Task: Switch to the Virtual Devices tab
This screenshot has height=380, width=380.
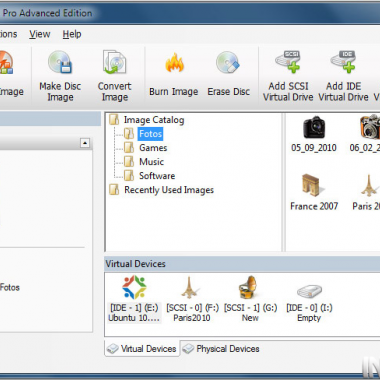Action: 142,349
